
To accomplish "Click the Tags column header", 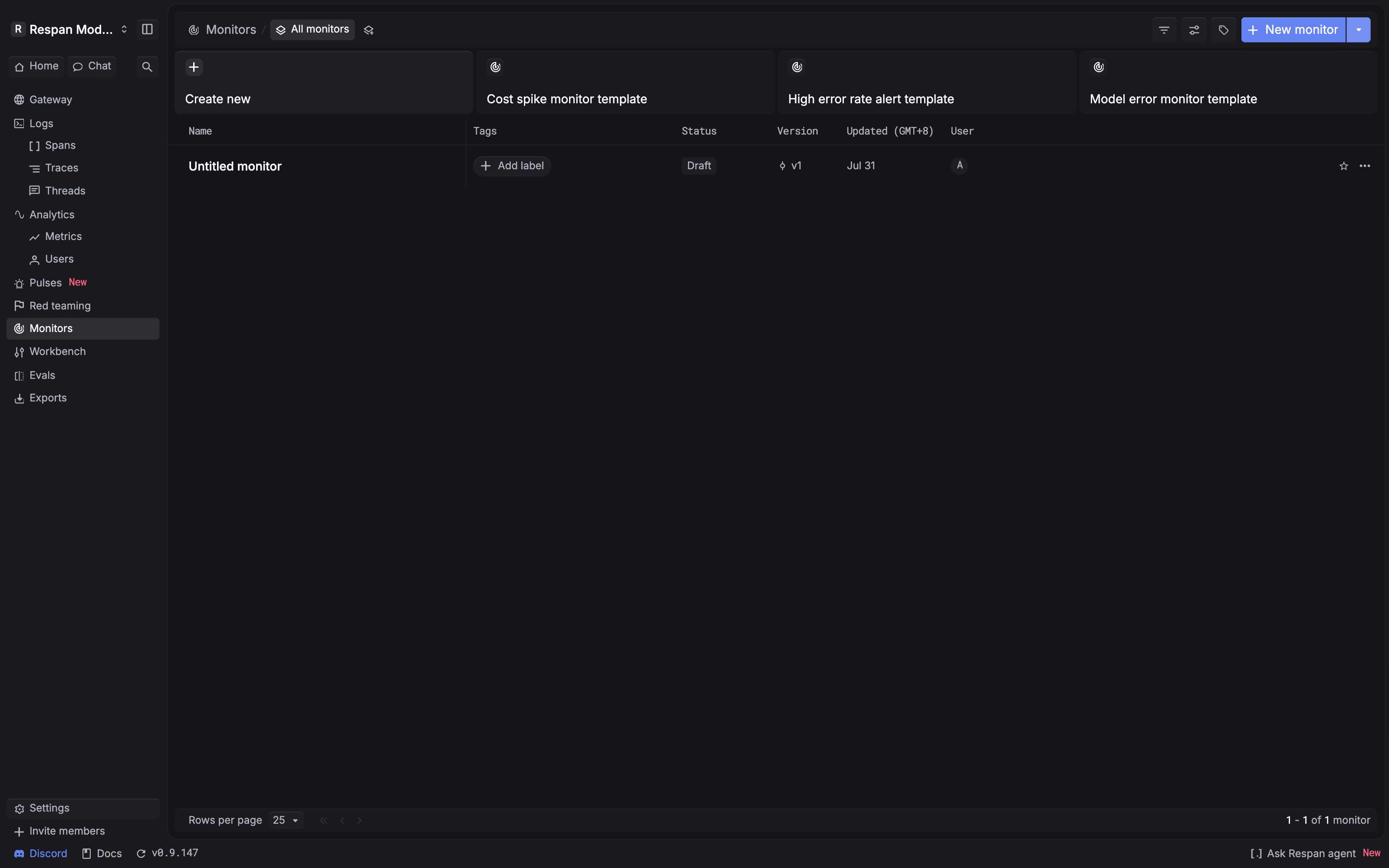I will click(484, 132).
